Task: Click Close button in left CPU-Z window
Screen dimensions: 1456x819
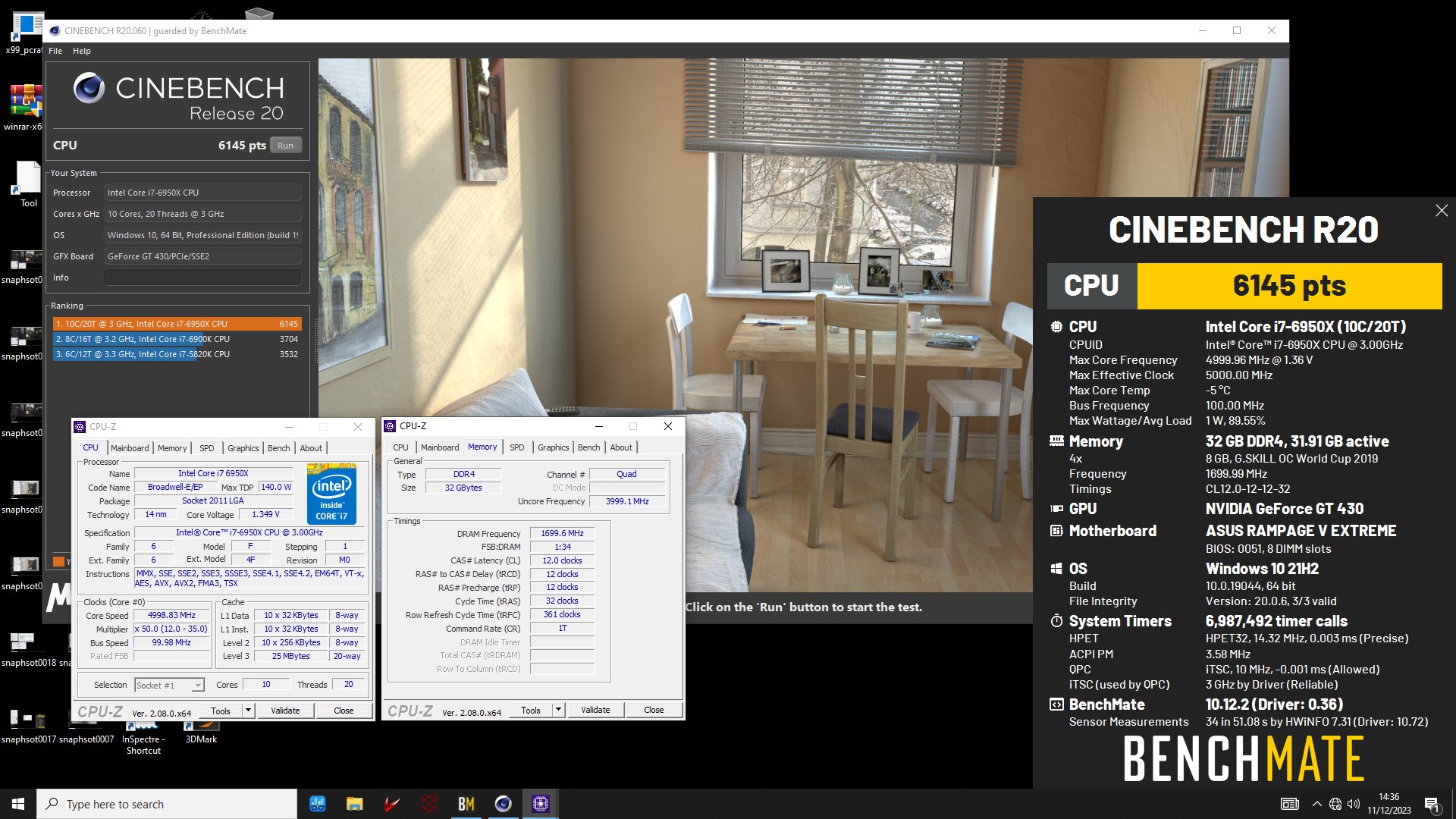Action: [x=344, y=711]
